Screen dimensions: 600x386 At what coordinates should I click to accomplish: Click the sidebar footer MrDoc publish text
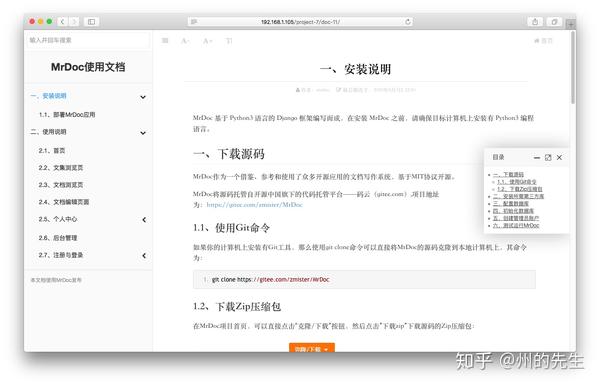pyautogui.click(x=56, y=280)
